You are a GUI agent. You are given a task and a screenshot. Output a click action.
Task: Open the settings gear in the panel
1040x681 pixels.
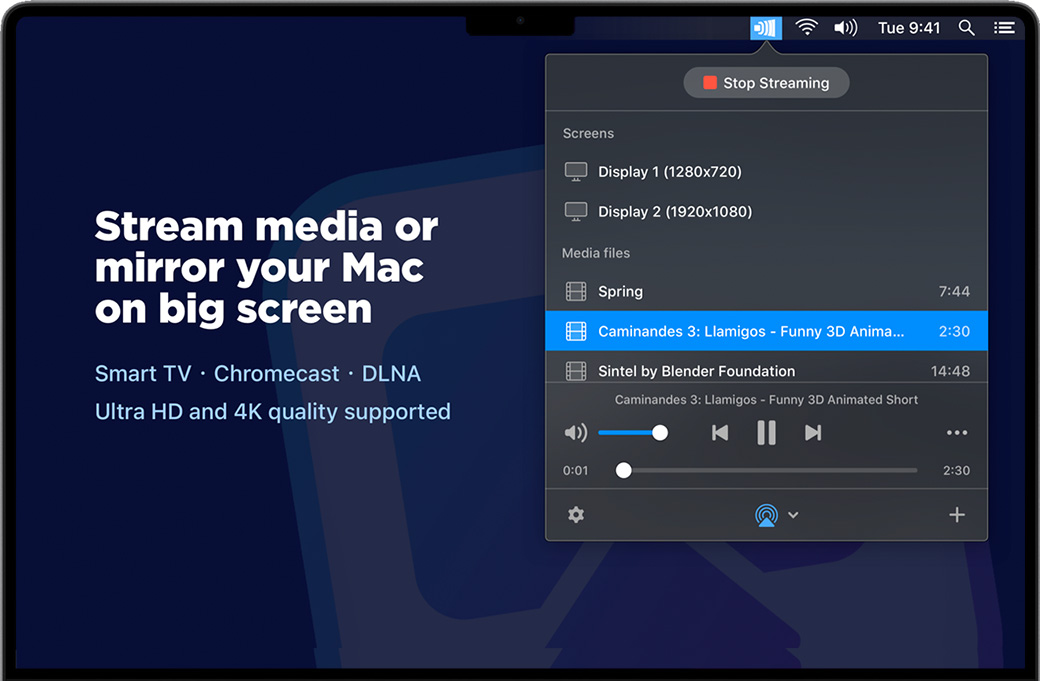click(x=576, y=515)
